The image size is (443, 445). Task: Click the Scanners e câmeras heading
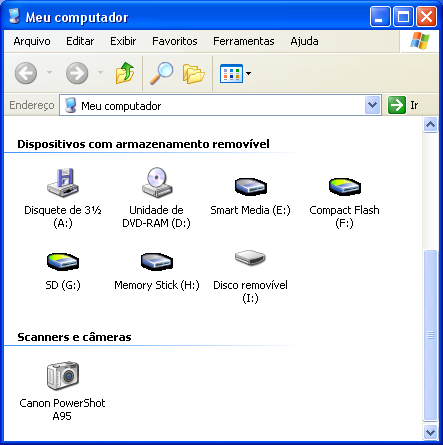point(74,337)
